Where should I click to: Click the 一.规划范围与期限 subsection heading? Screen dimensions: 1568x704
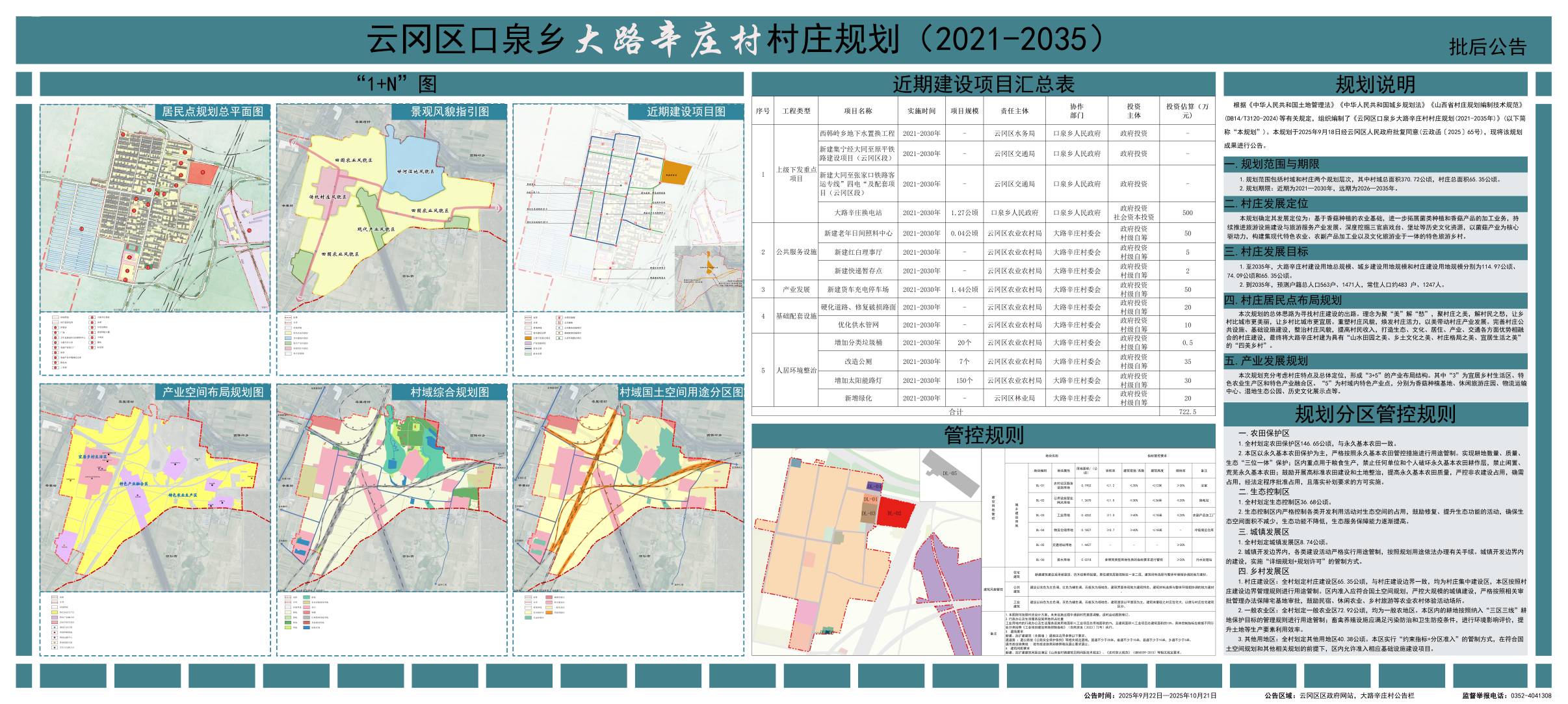1271,164
